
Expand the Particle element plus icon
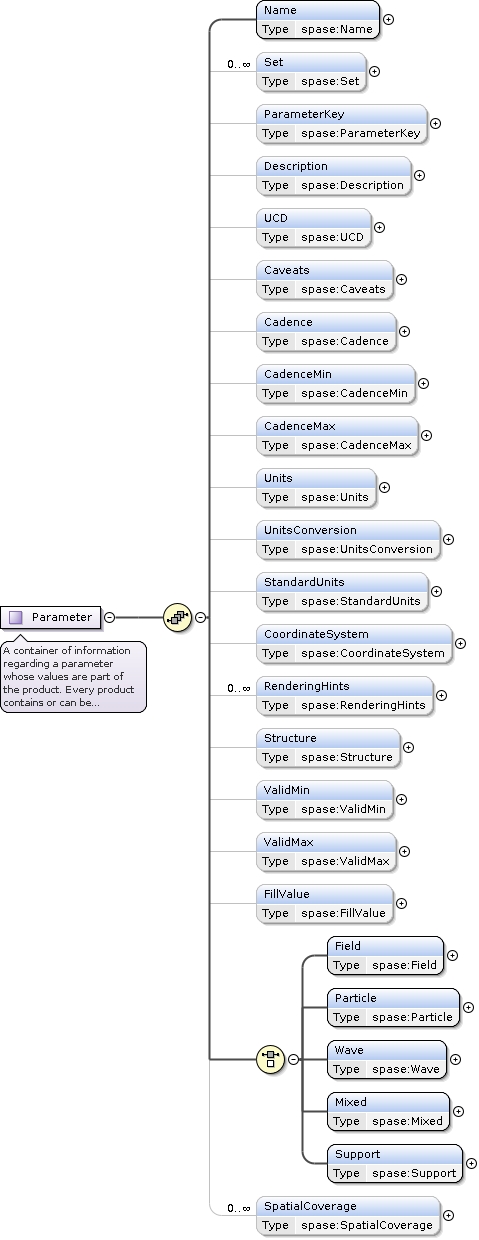[x=467, y=1007]
